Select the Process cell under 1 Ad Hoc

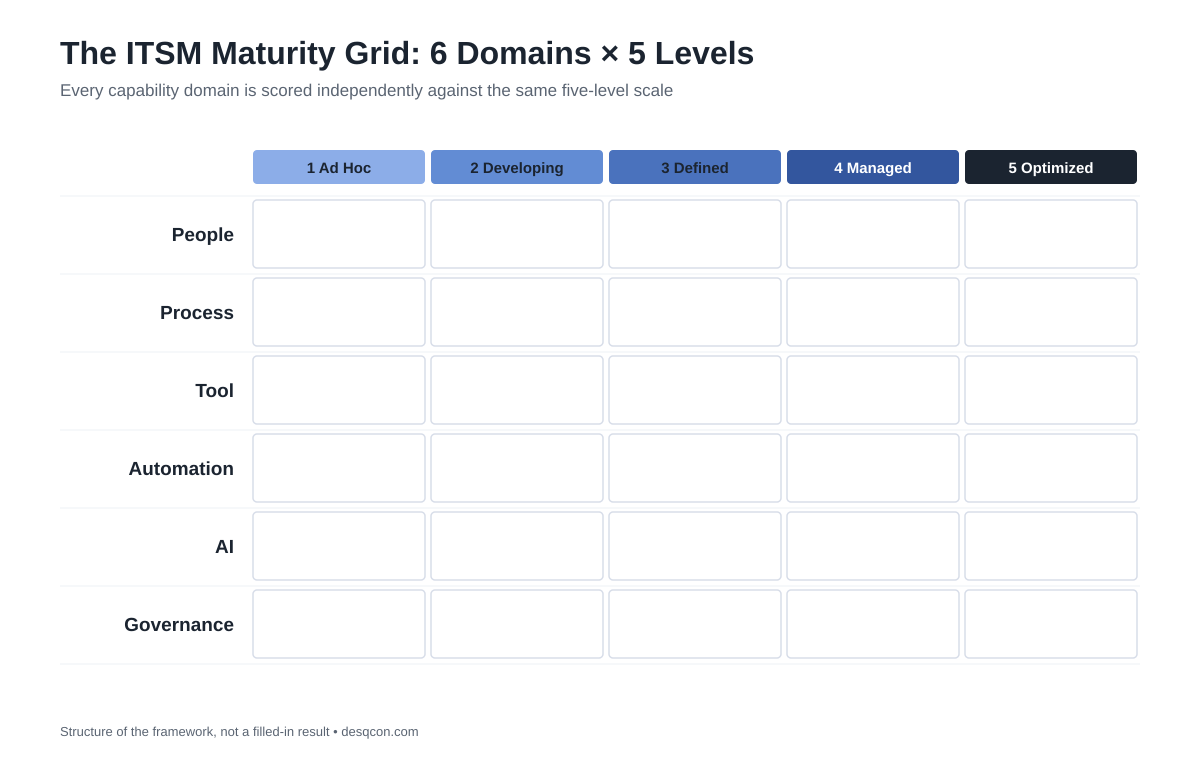pos(339,312)
